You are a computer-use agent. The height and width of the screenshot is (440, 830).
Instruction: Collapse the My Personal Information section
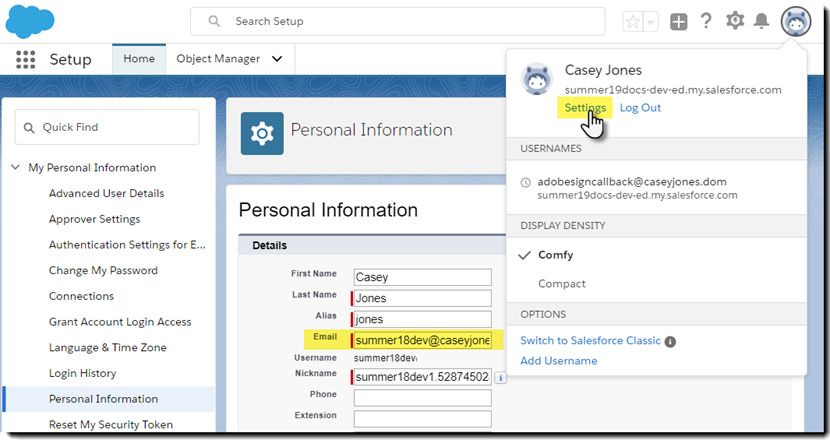pos(15,167)
